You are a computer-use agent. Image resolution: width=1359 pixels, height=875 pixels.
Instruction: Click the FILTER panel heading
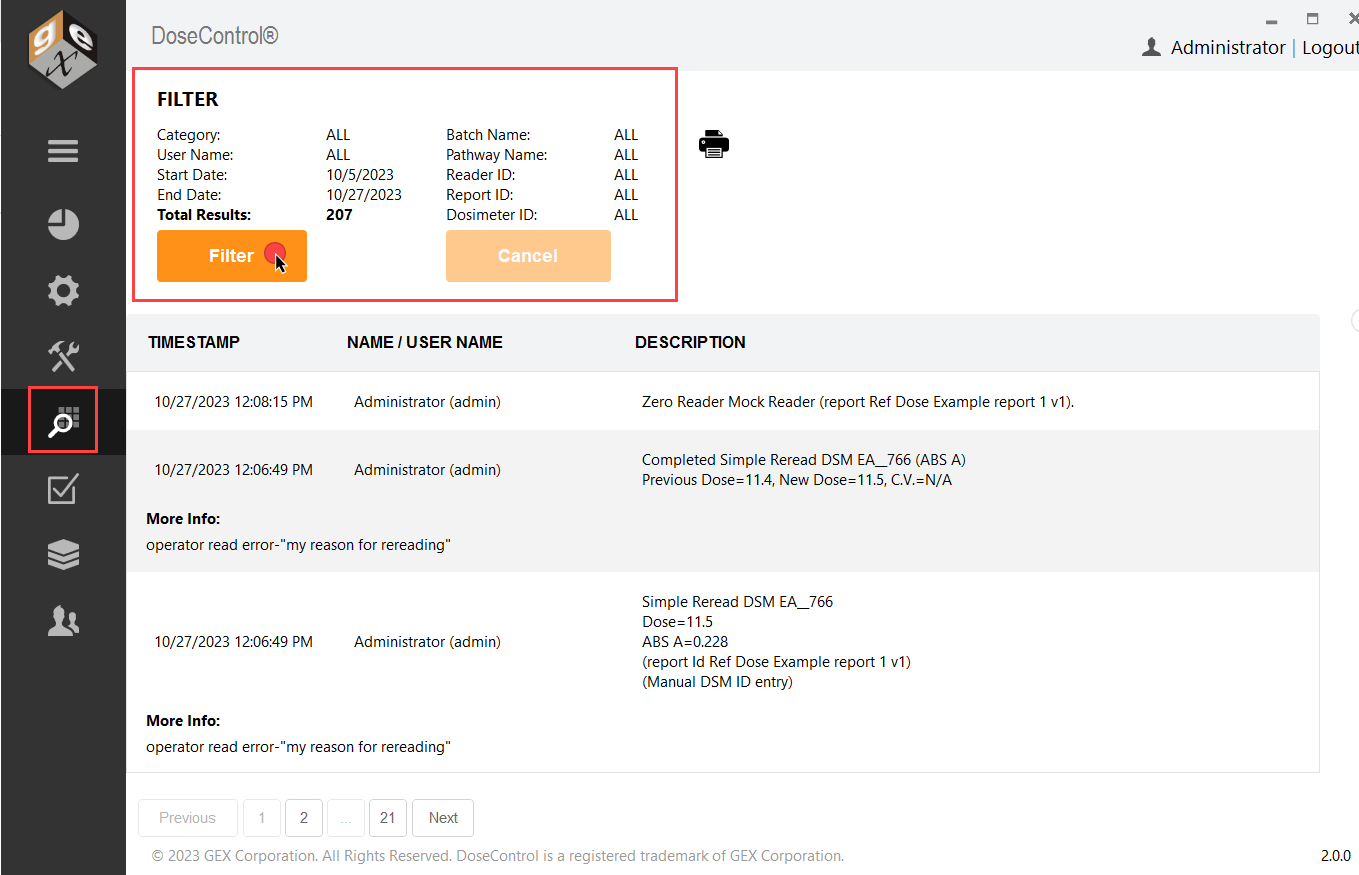coord(188,100)
